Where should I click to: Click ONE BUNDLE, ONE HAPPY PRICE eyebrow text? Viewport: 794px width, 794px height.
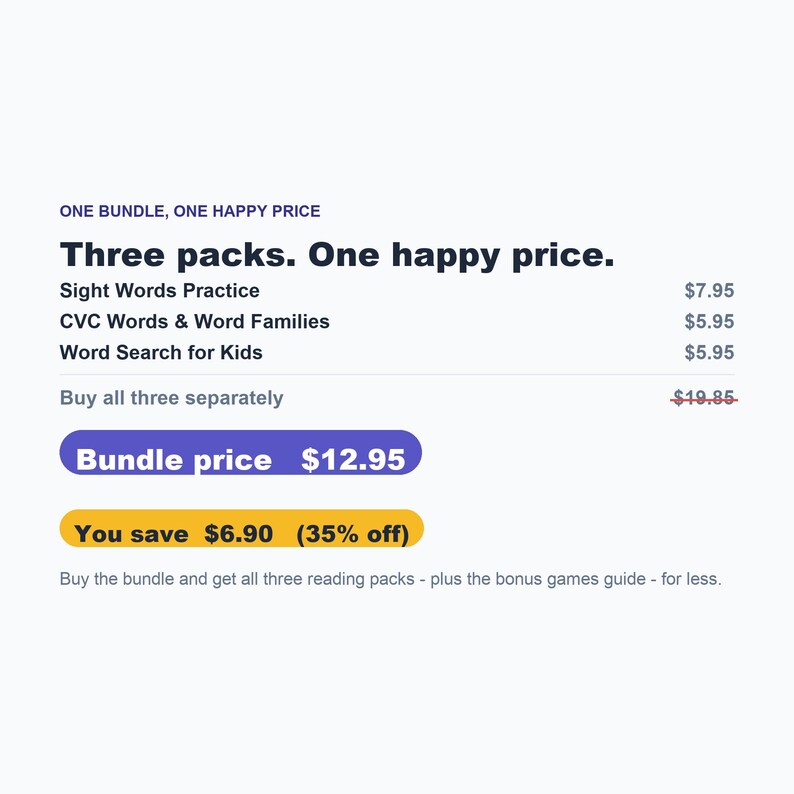[x=190, y=211]
